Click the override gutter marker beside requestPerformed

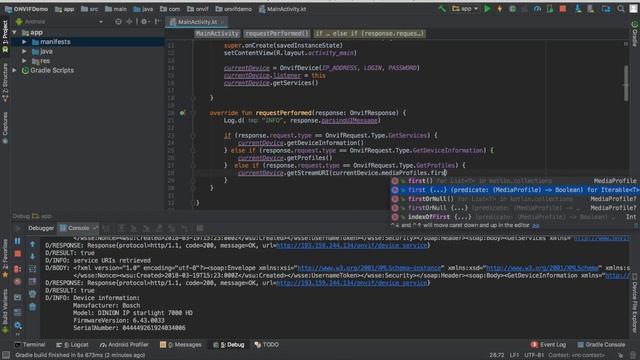[x=182, y=113]
